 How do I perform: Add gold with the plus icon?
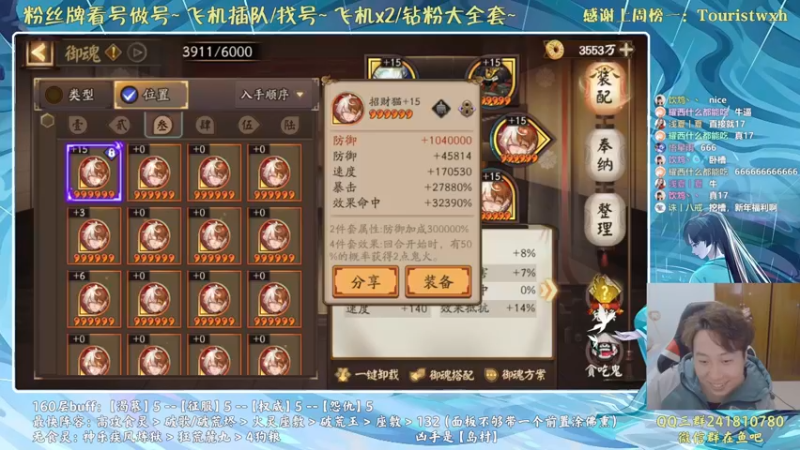click(627, 49)
